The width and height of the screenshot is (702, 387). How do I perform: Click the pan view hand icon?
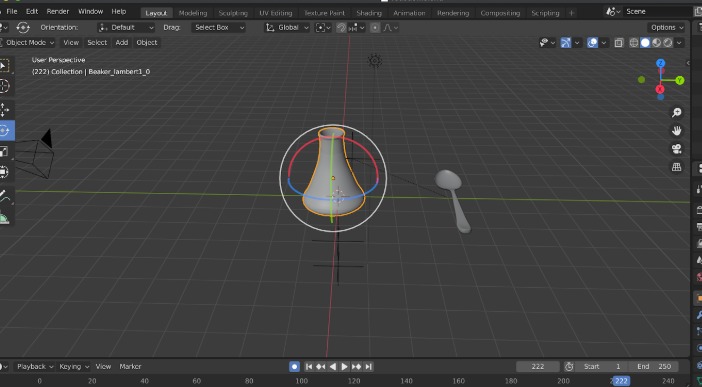point(676,130)
